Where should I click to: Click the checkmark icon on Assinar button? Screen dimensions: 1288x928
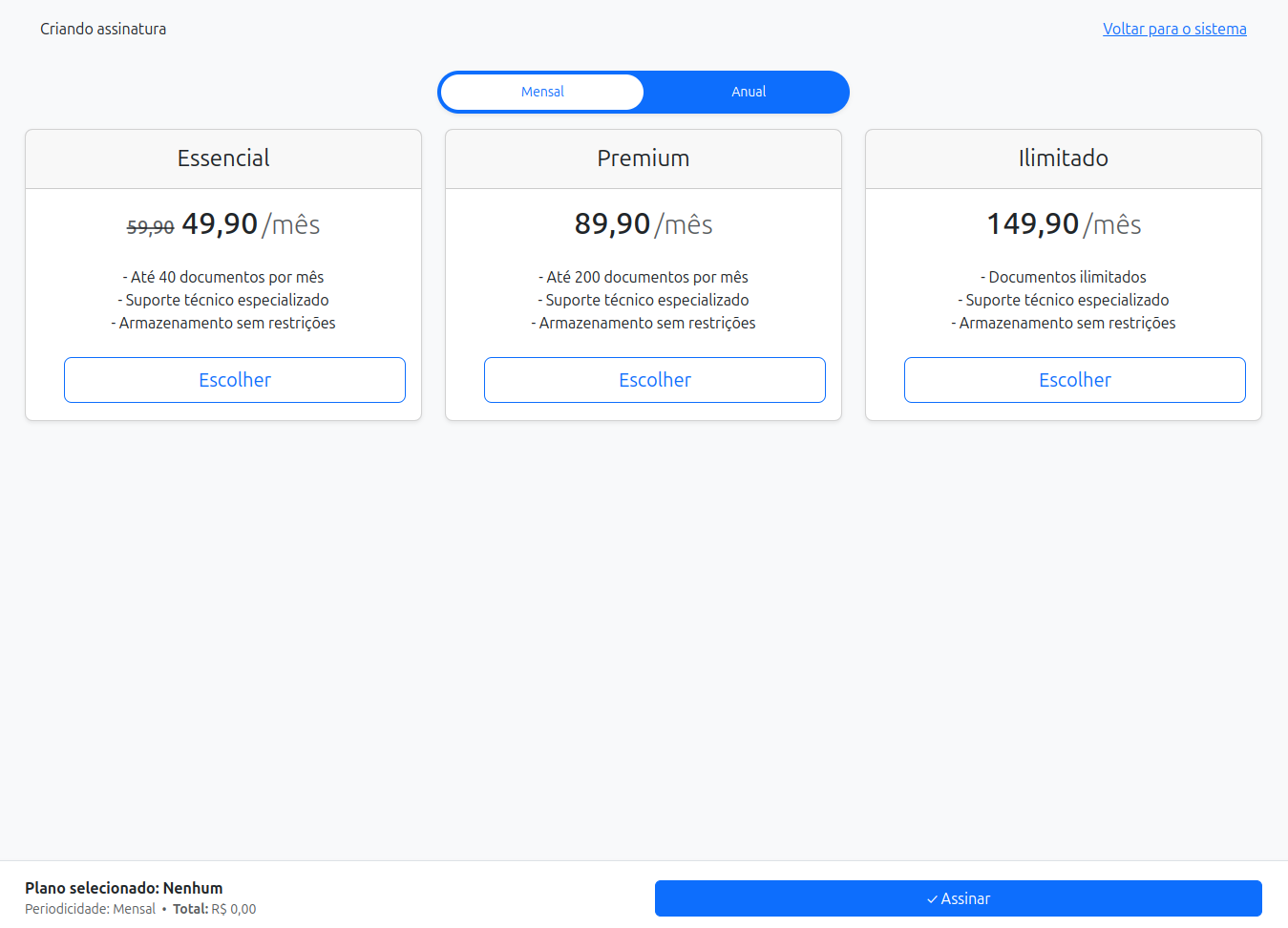point(932,899)
